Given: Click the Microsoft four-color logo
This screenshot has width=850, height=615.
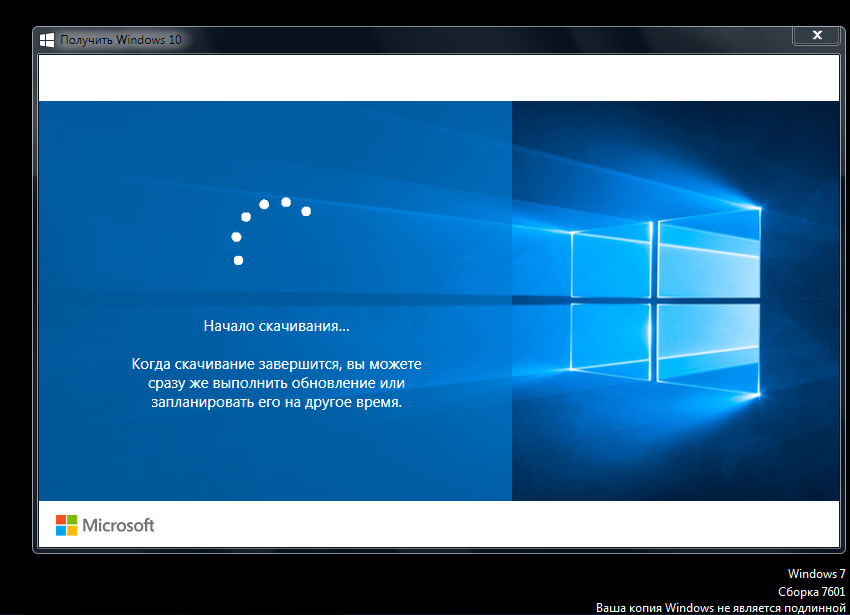Looking at the screenshot, I should (x=66, y=525).
